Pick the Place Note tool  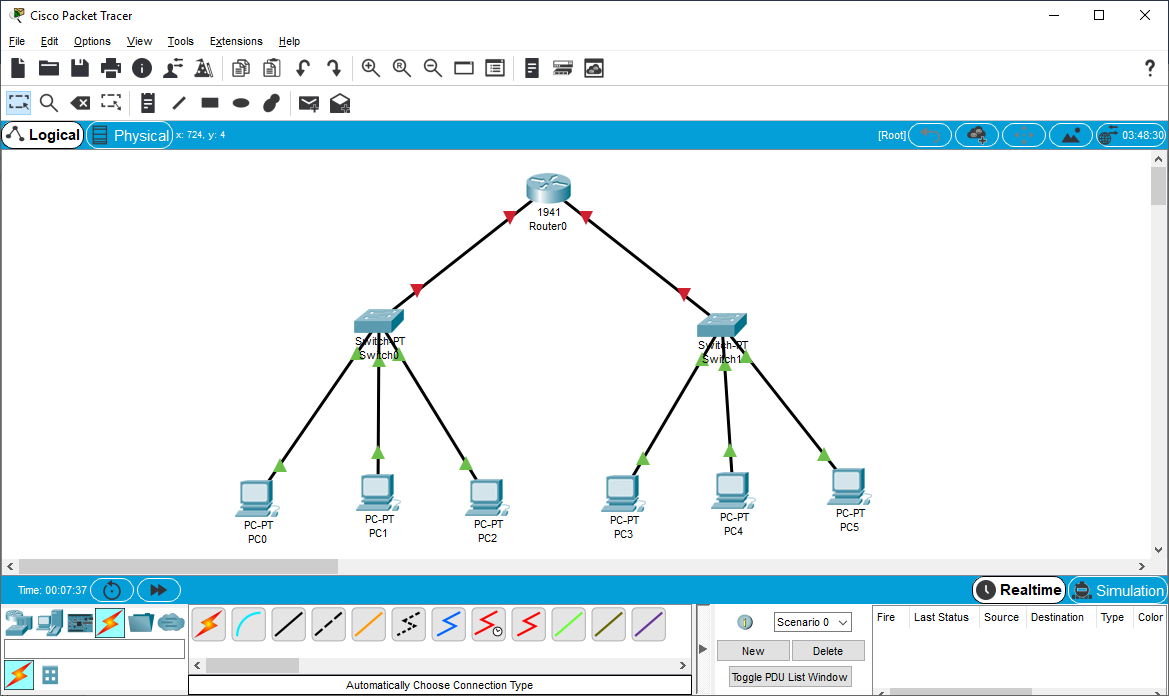pos(148,103)
